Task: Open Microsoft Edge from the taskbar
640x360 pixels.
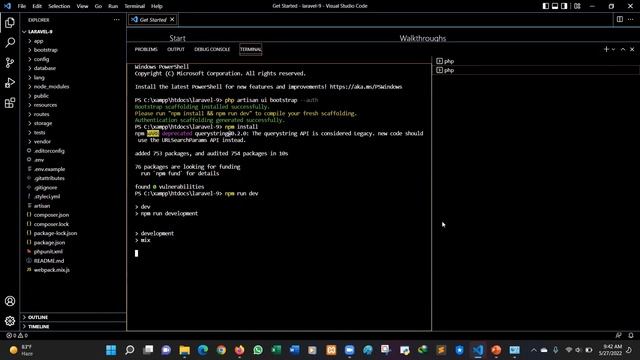Action: tap(203, 350)
